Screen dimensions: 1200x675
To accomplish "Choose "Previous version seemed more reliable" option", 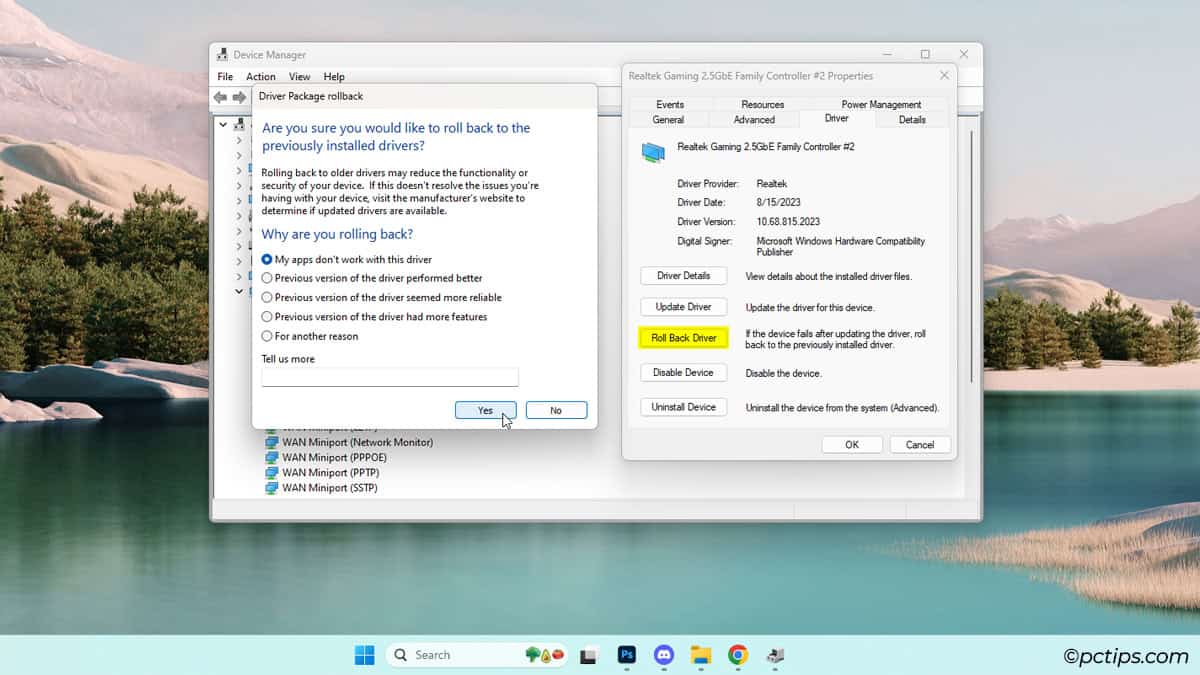I will coord(381,297).
